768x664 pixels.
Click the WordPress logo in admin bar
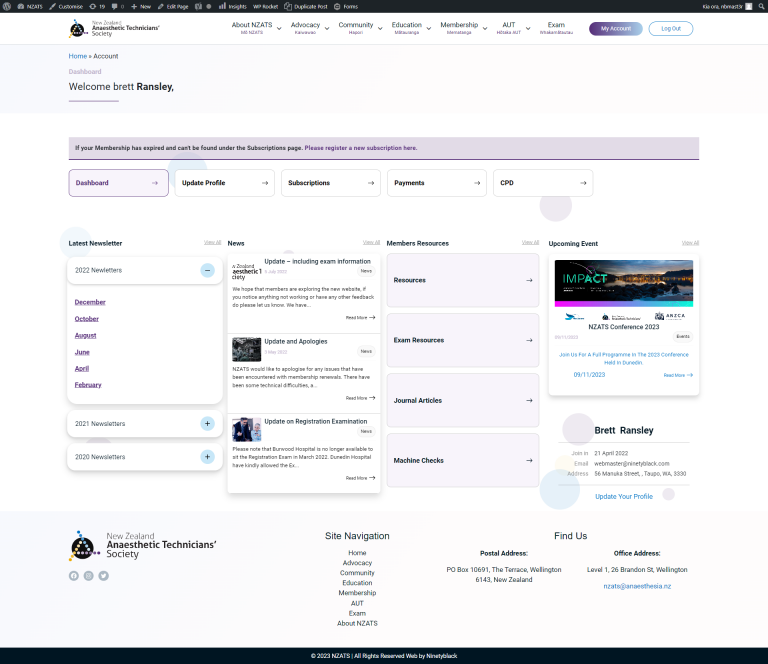click(x=8, y=6)
